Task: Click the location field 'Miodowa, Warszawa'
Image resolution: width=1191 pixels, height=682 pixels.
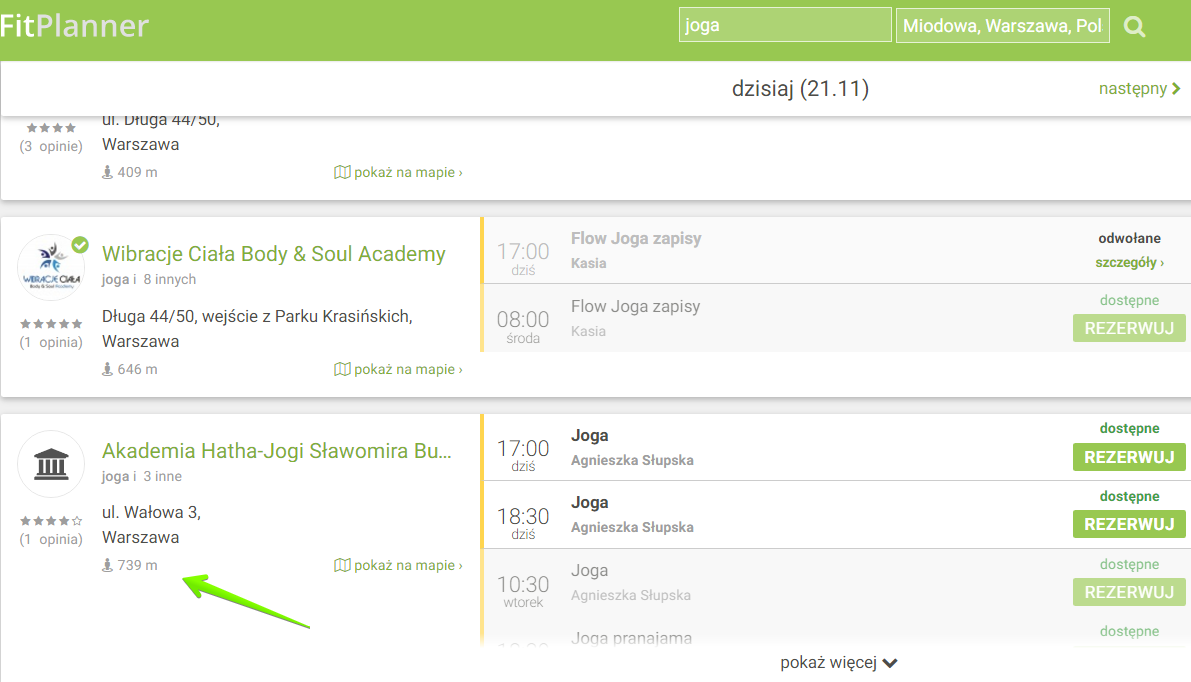Action: (1002, 26)
